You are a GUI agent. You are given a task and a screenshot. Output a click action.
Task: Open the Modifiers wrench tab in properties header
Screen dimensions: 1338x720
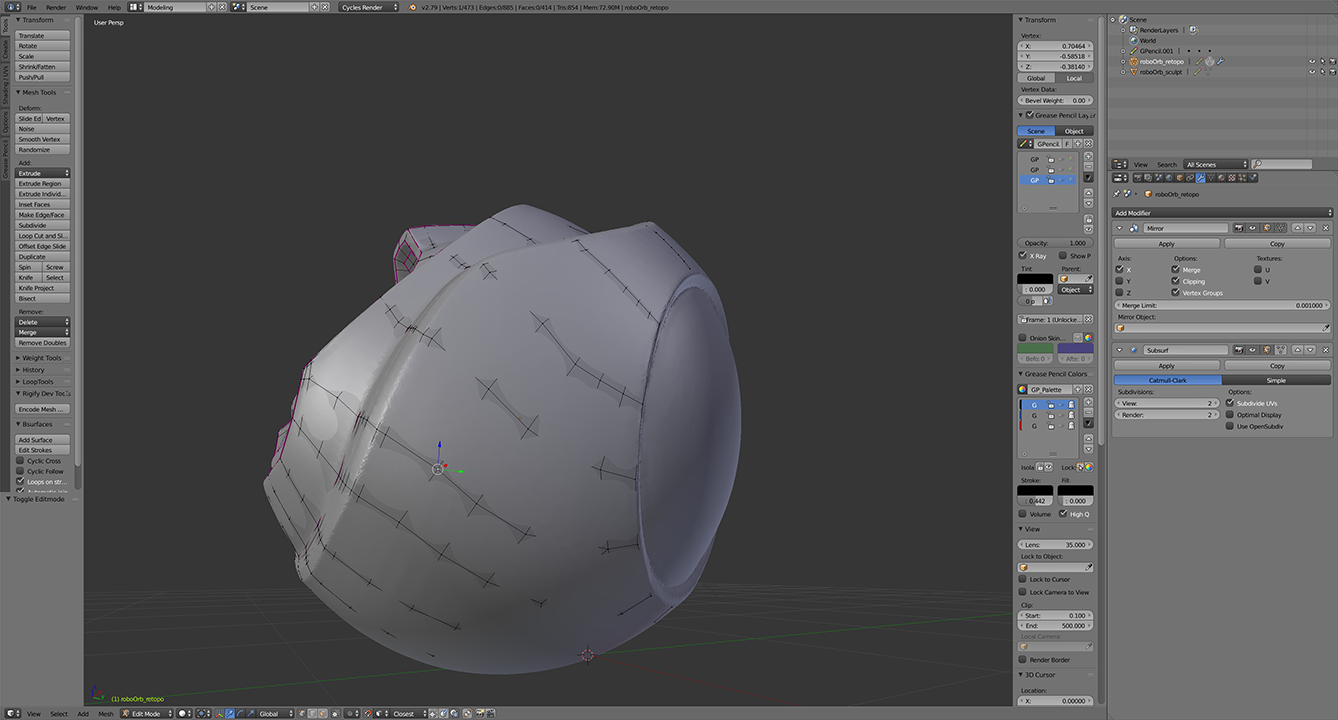(x=1200, y=178)
